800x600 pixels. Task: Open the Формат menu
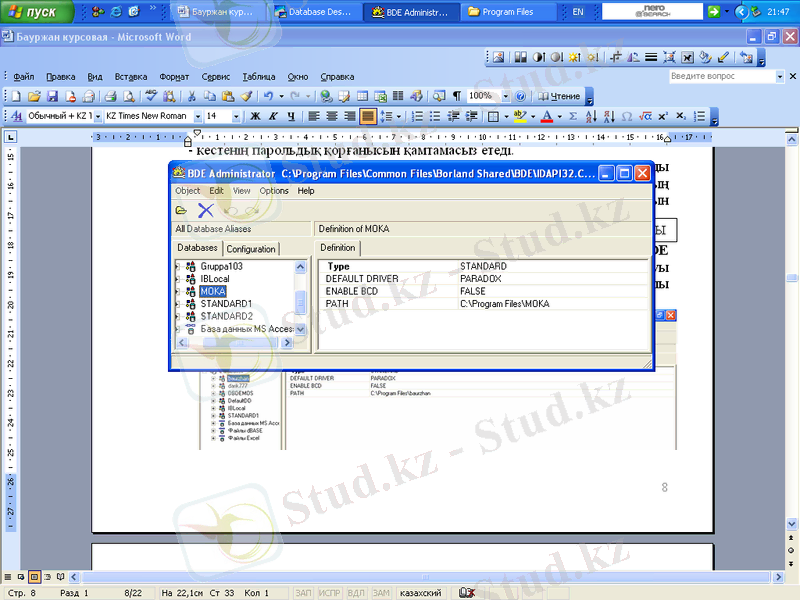click(x=174, y=77)
